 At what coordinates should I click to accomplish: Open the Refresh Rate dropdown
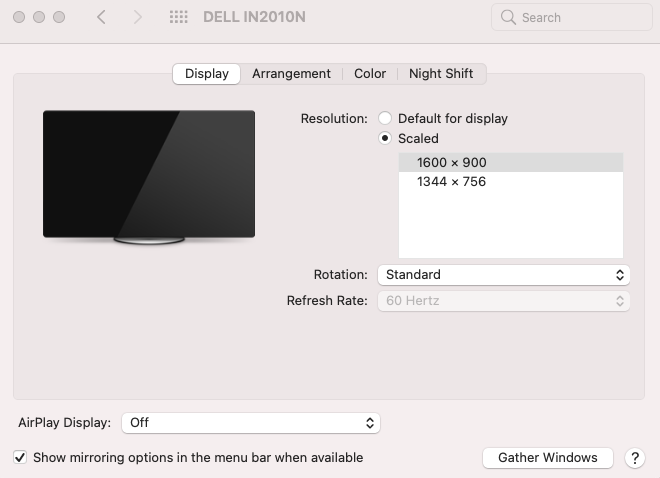tap(504, 301)
